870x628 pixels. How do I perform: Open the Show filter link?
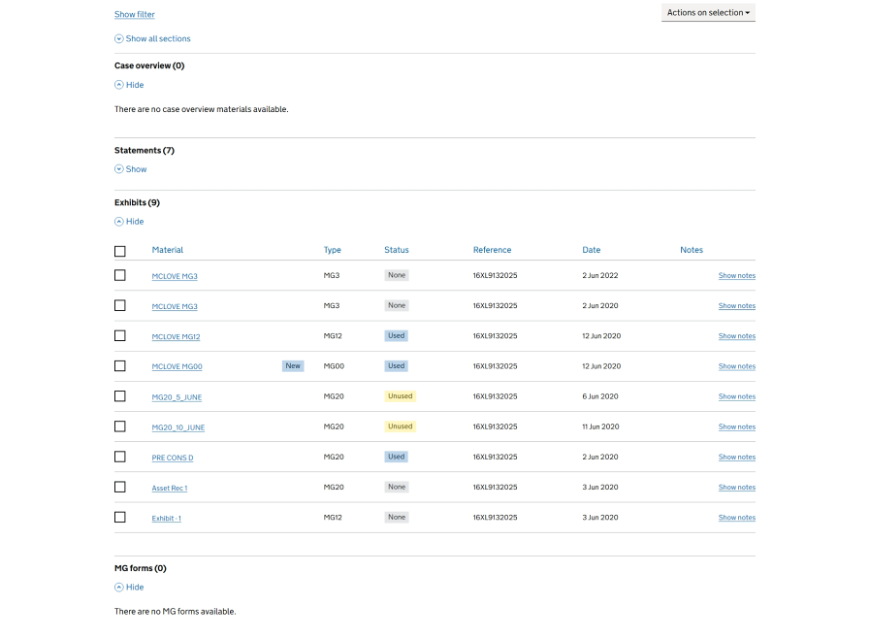[134, 14]
